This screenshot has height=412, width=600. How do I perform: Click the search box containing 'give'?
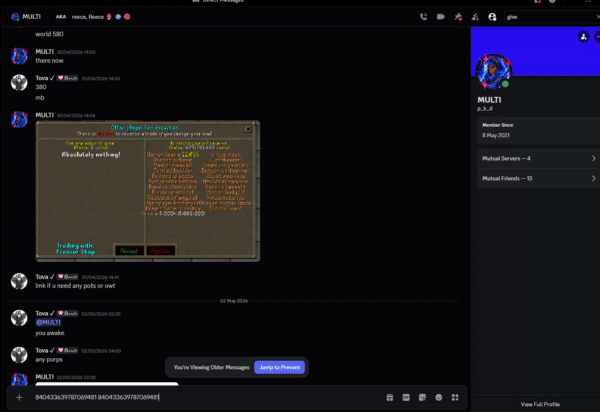coord(549,17)
